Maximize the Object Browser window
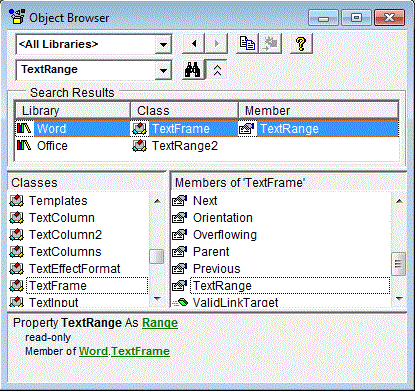Image resolution: width=415 pixels, height=391 pixels. (356, 17)
